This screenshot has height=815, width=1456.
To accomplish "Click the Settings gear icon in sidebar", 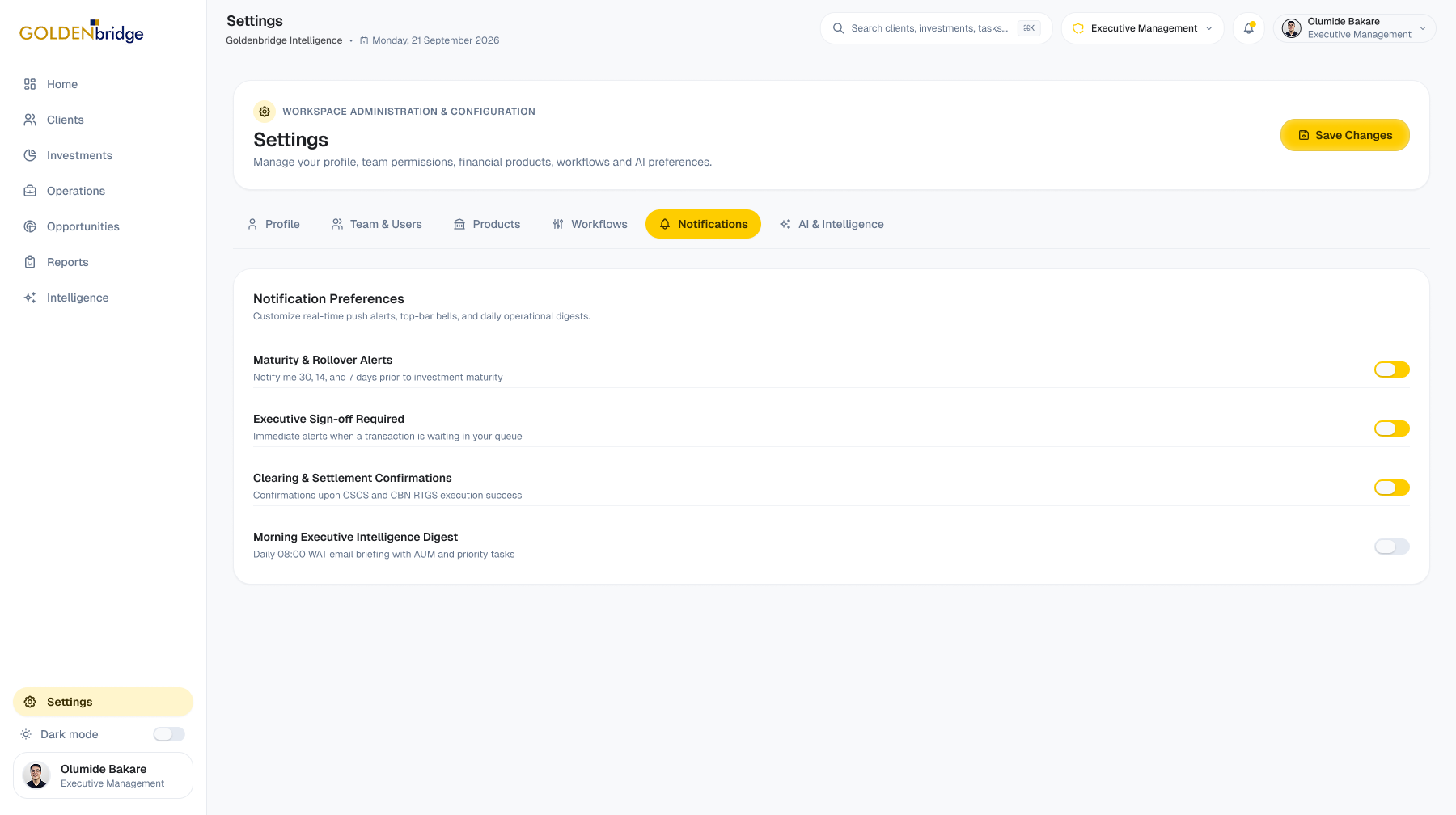I will pyautogui.click(x=30, y=702).
